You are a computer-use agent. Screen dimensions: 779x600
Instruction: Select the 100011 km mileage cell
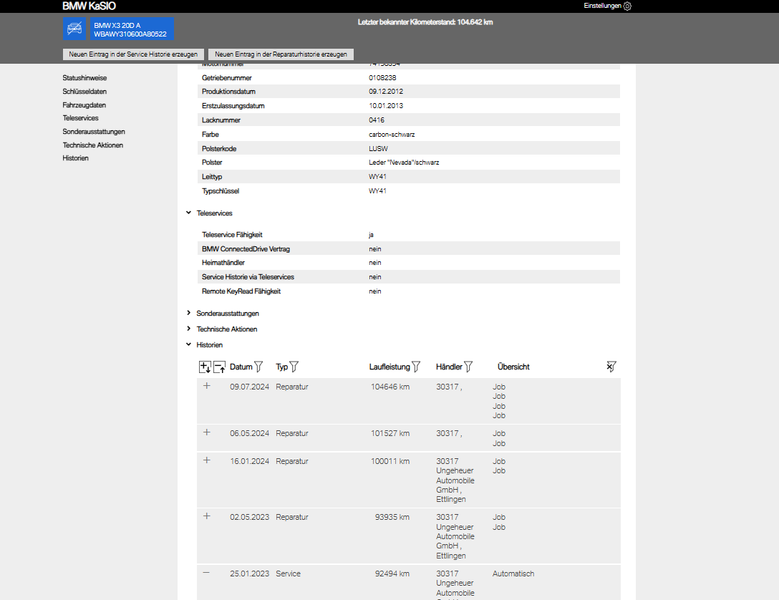[x=390, y=461]
